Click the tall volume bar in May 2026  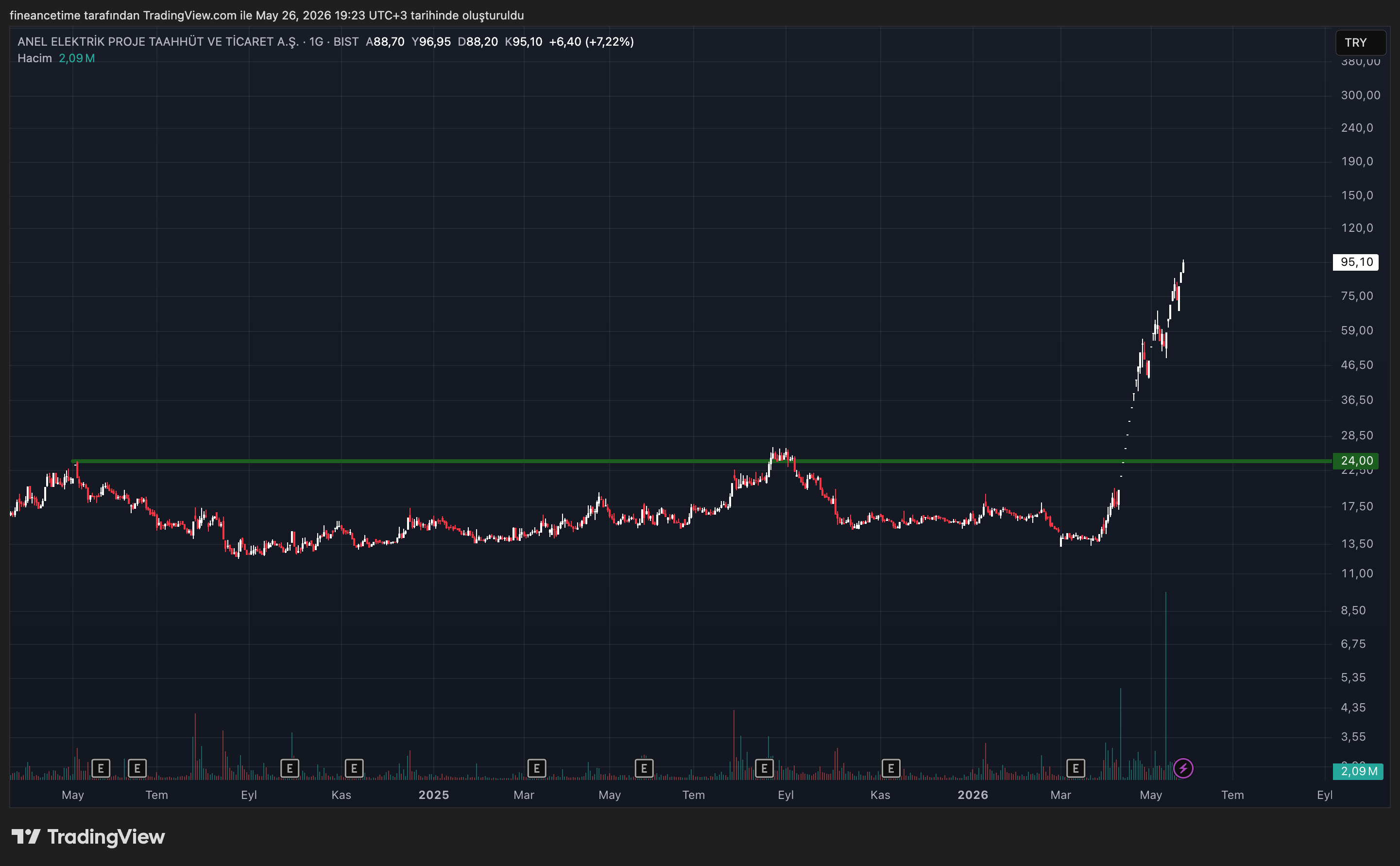(1165, 686)
